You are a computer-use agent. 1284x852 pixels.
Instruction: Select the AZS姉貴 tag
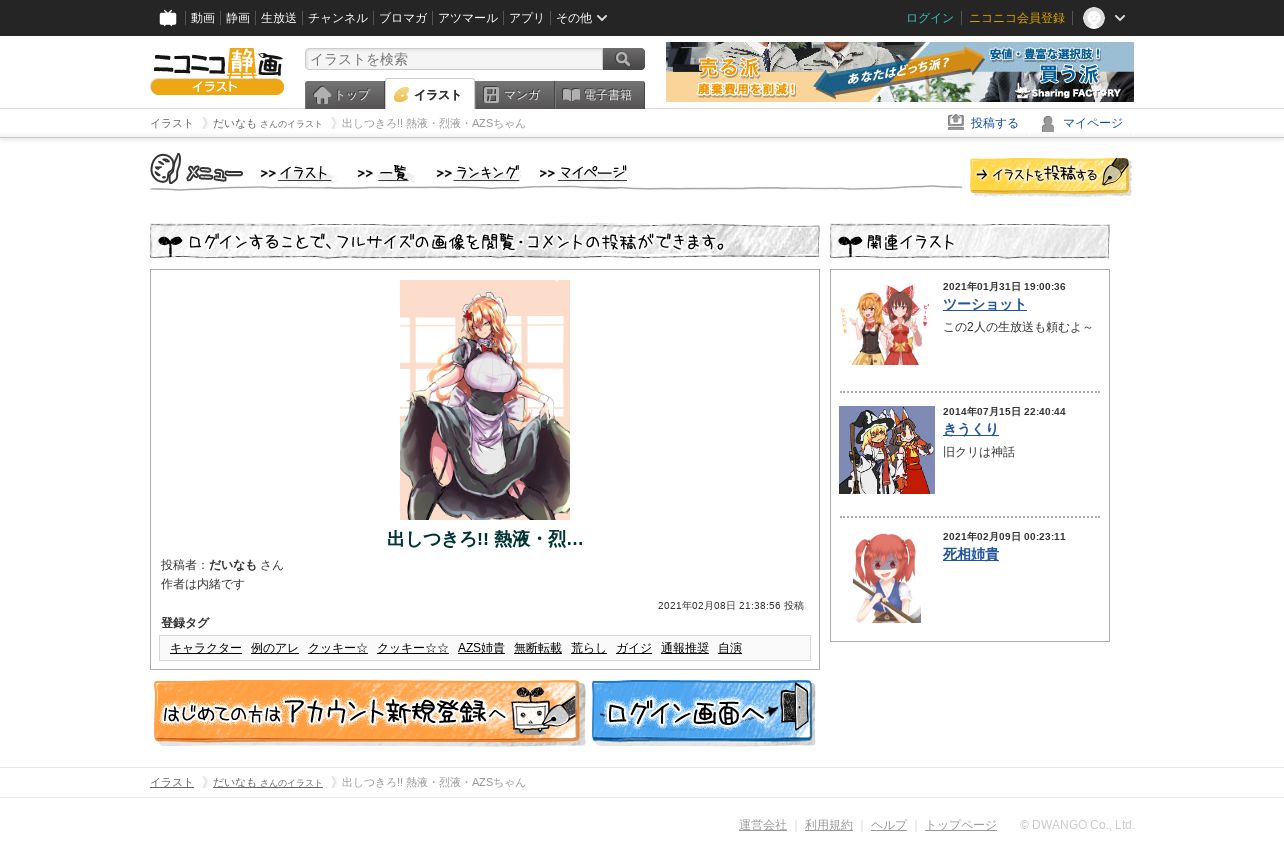pyautogui.click(x=481, y=648)
